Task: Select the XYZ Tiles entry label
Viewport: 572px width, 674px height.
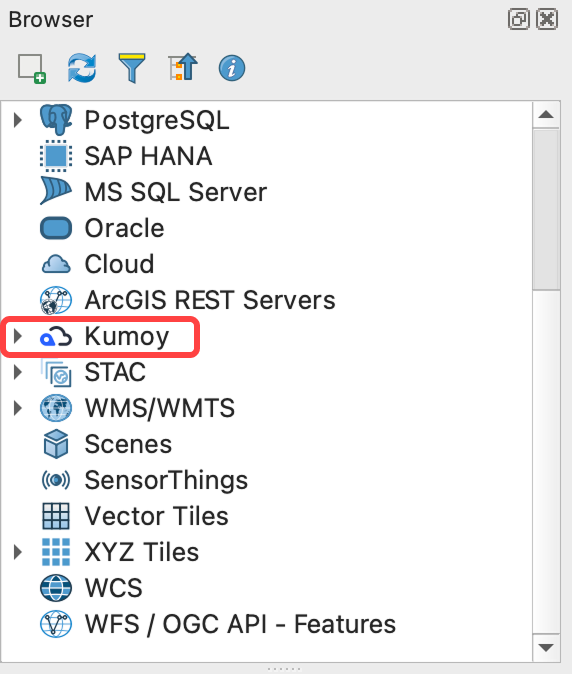Action: (142, 552)
